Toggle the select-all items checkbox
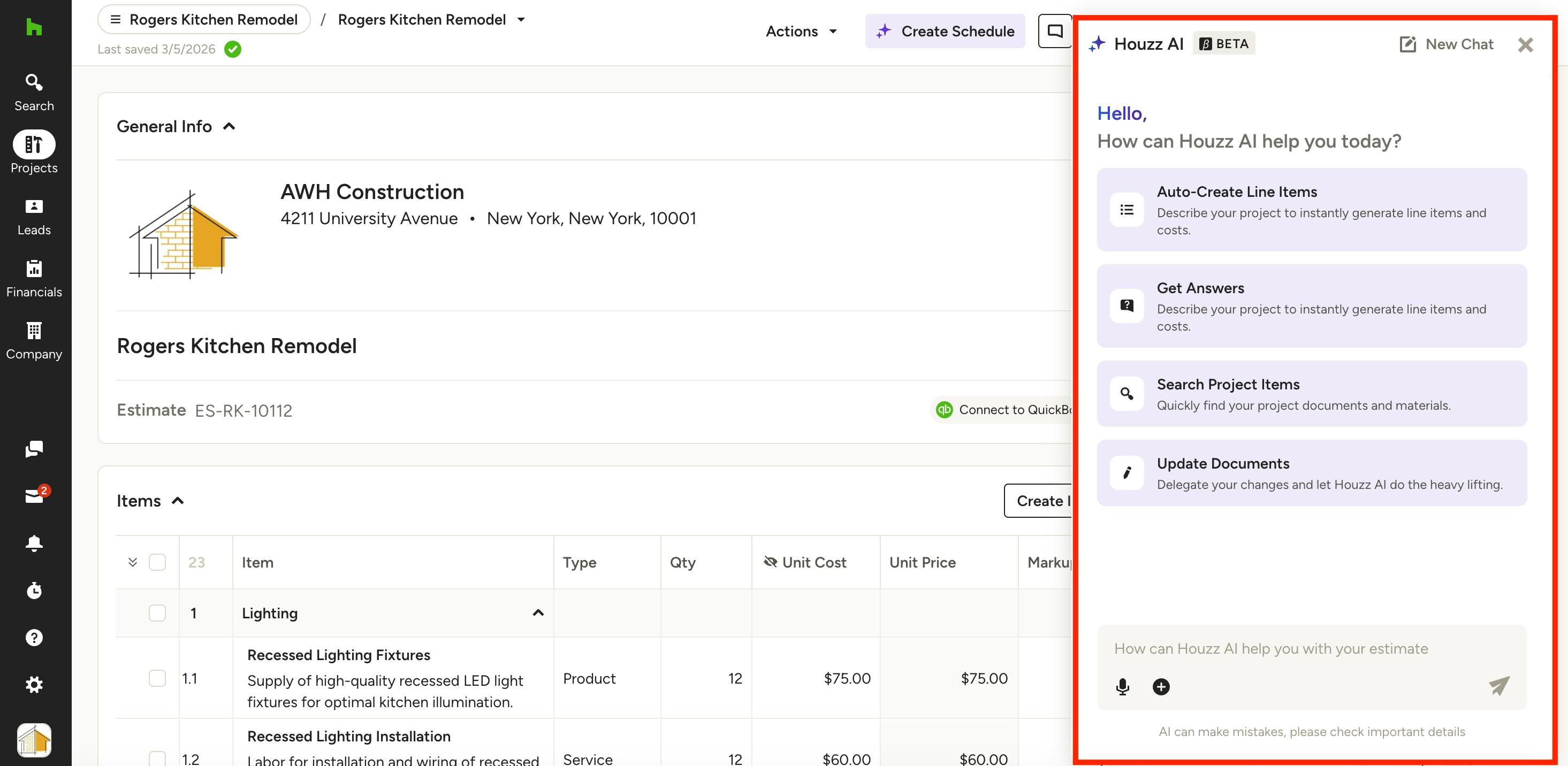Image resolution: width=1568 pixels, height=766 pixels. [157, 562]
